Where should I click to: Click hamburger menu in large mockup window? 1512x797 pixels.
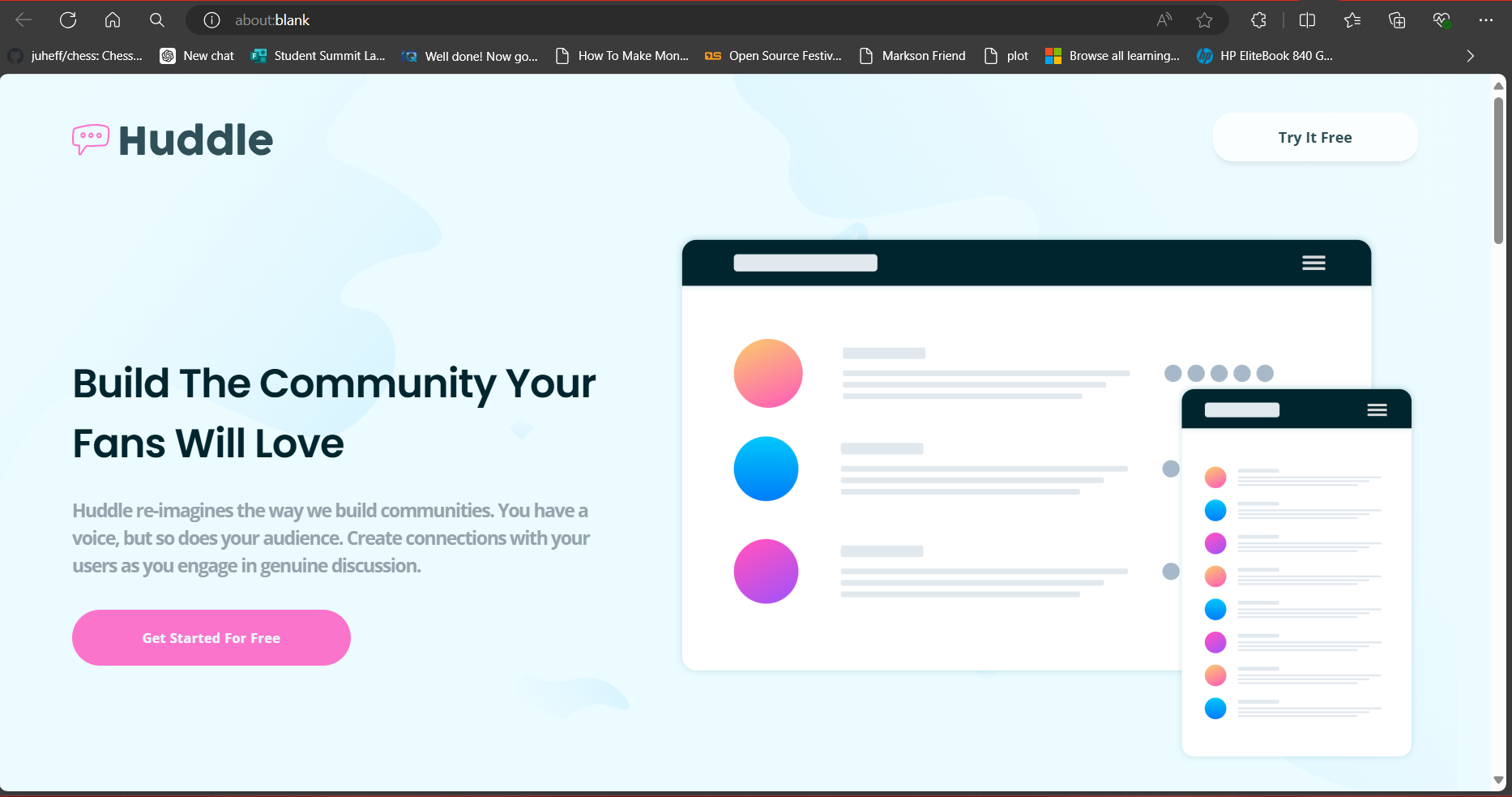point(1313,263)
